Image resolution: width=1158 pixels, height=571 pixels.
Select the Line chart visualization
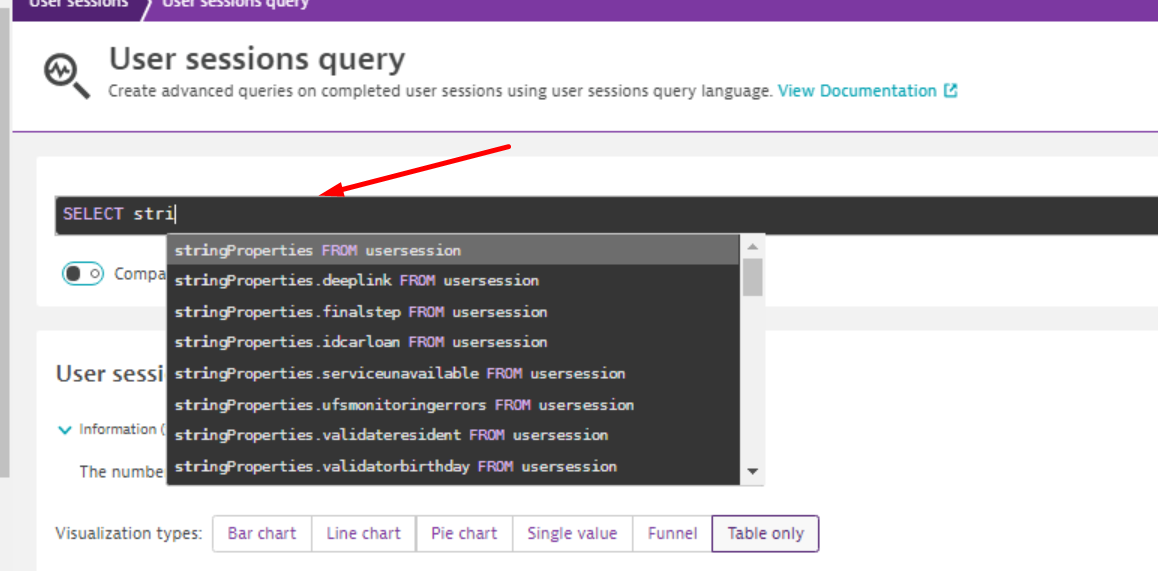click(x=363, y=533)
